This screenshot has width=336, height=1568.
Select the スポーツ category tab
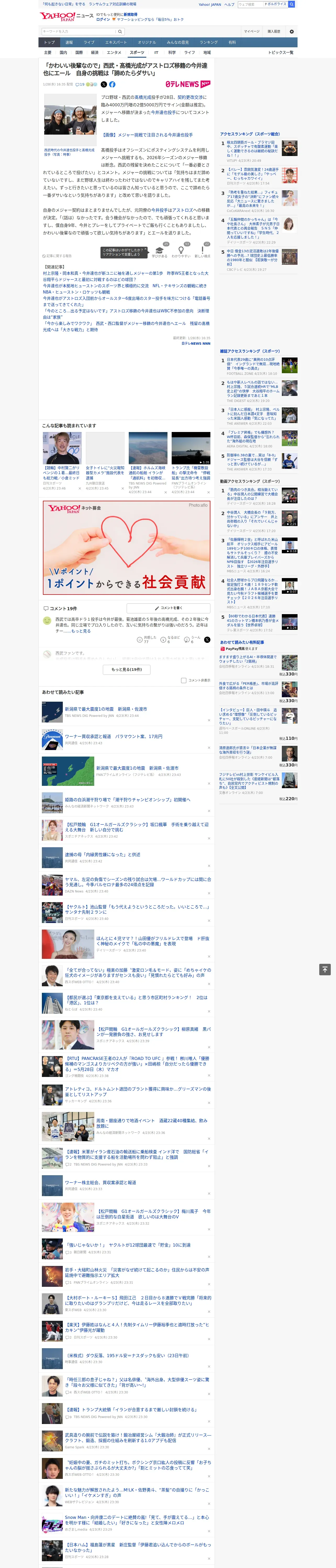pos(137,52)
